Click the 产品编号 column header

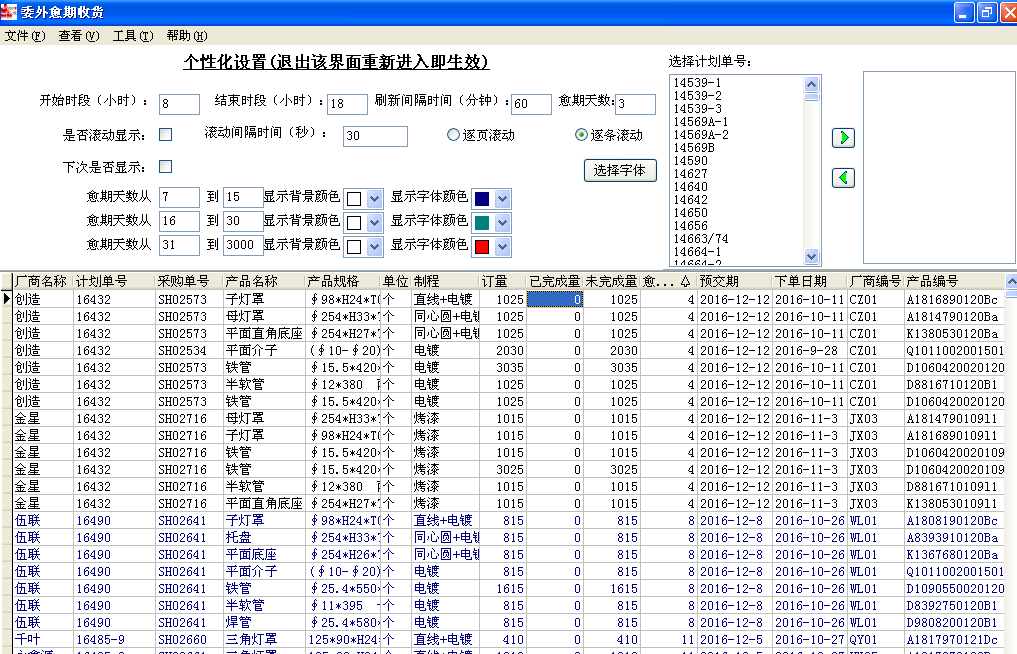[954, 282]
